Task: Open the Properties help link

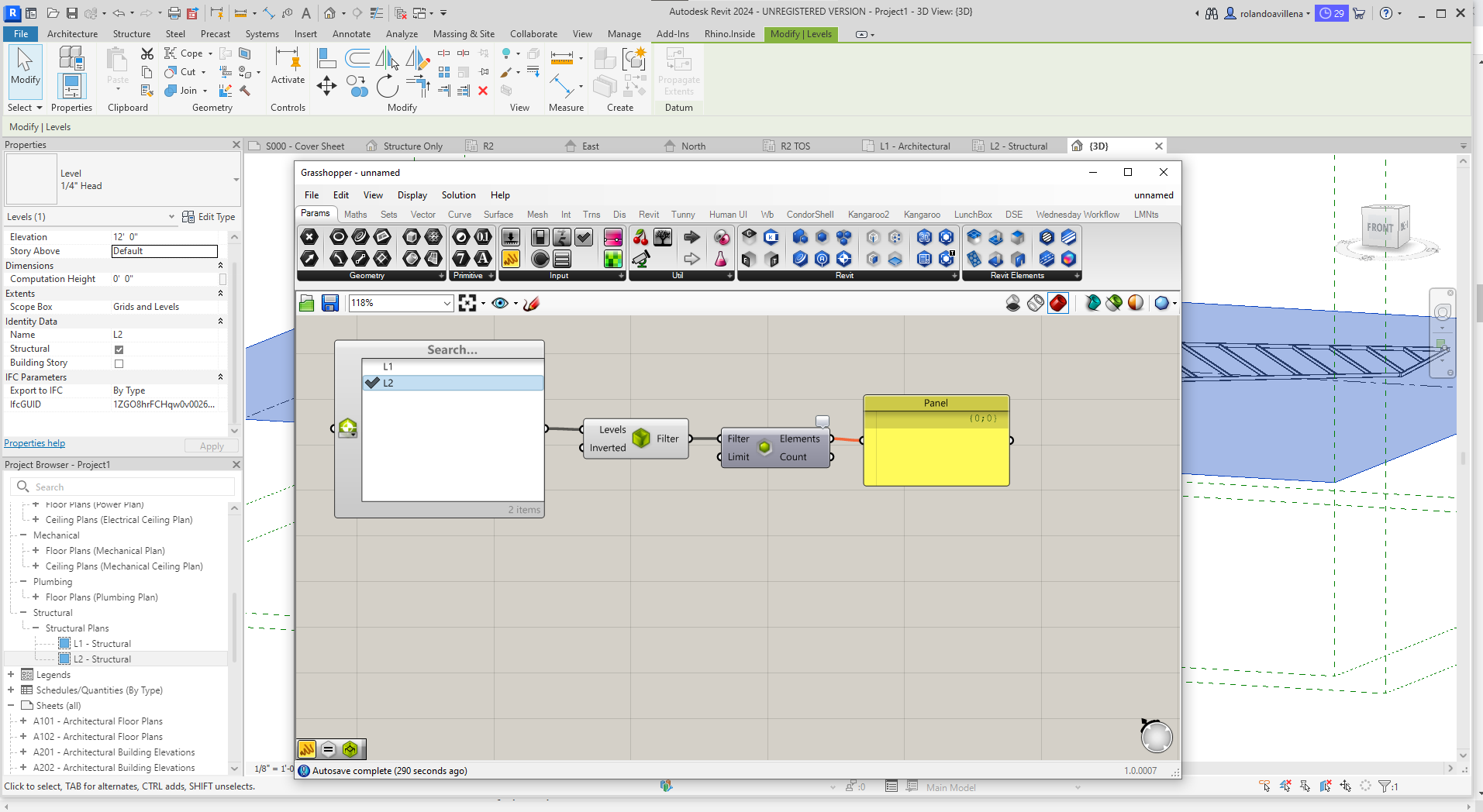Action: 35,443
